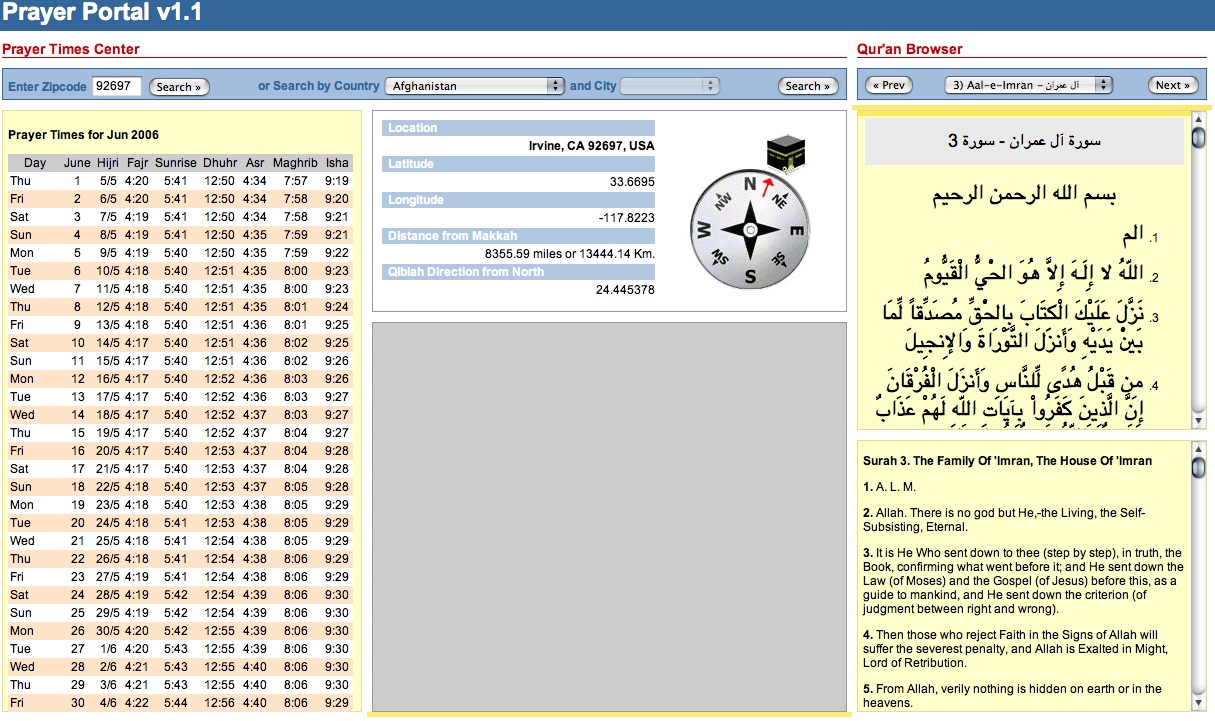Expand the City dropdown list
The height and width of the screenshot is (721, 1215).
point(670,86)
